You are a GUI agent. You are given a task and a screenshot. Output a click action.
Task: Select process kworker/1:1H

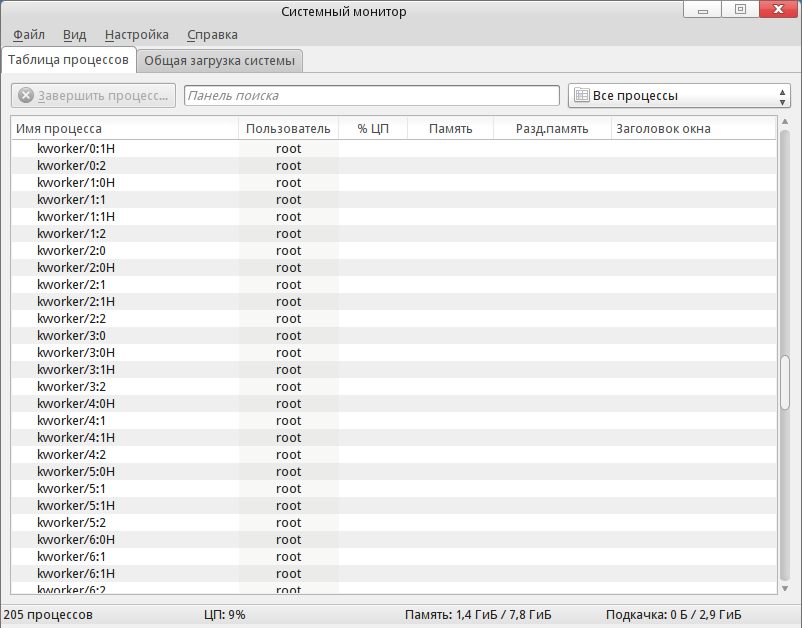tap(394, 217)
